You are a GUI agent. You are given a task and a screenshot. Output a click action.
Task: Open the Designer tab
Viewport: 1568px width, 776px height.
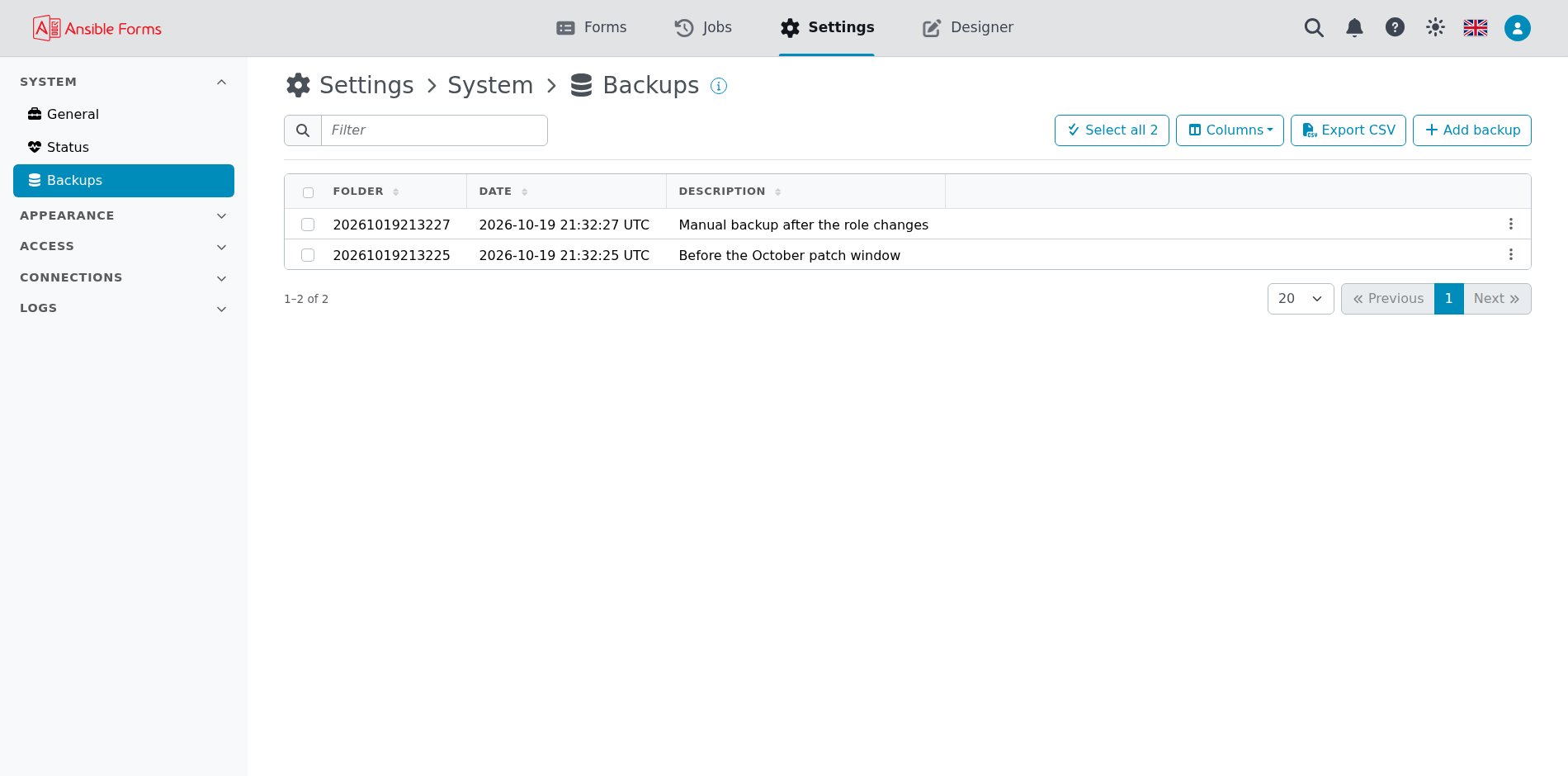[x=968, y=27]
